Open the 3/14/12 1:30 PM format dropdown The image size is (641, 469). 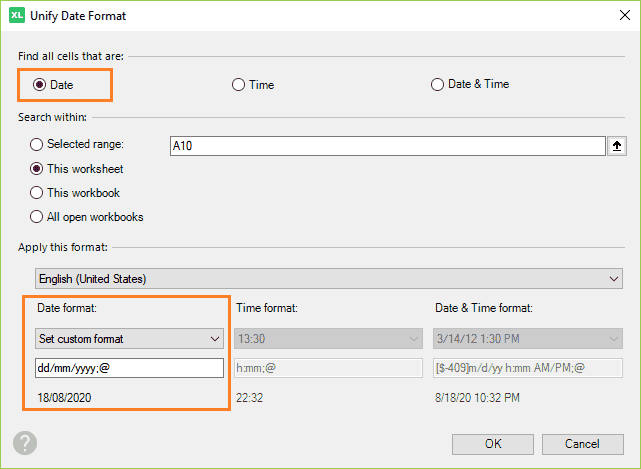(x=528, y=339)
